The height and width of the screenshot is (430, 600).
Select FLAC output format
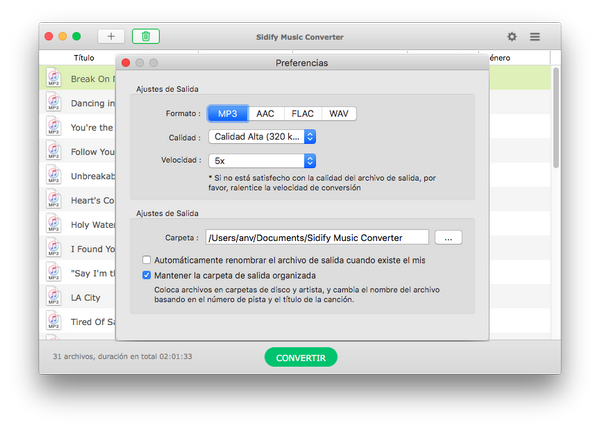pyautogui.click(x=302, y=114)
